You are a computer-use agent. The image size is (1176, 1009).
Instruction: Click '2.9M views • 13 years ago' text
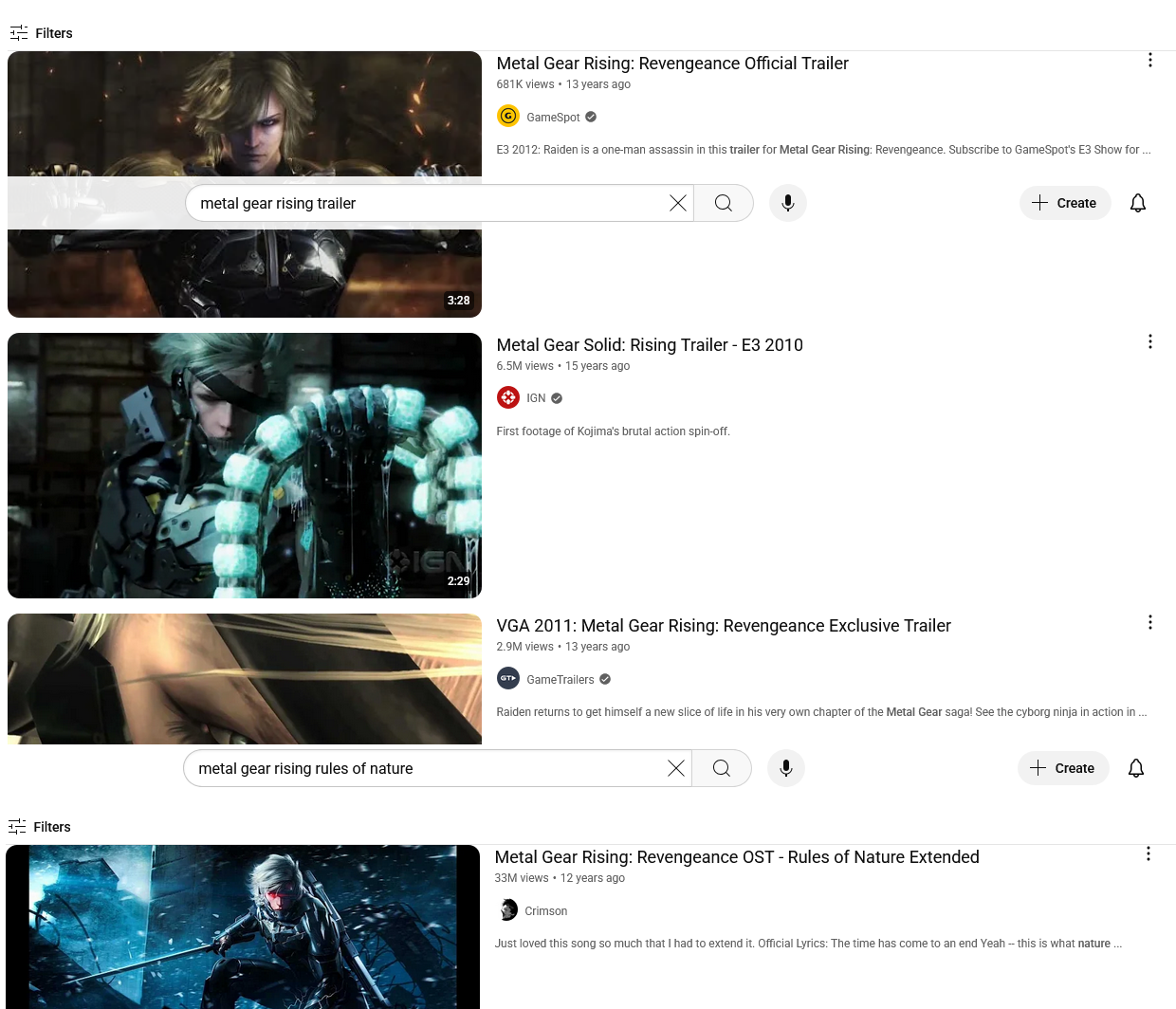pos(563,647)
